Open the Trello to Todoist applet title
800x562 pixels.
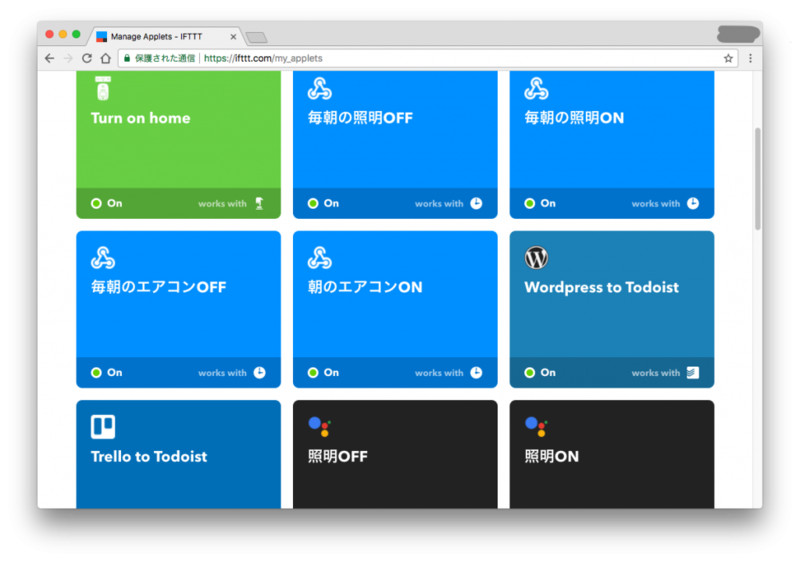click(149, 456)
